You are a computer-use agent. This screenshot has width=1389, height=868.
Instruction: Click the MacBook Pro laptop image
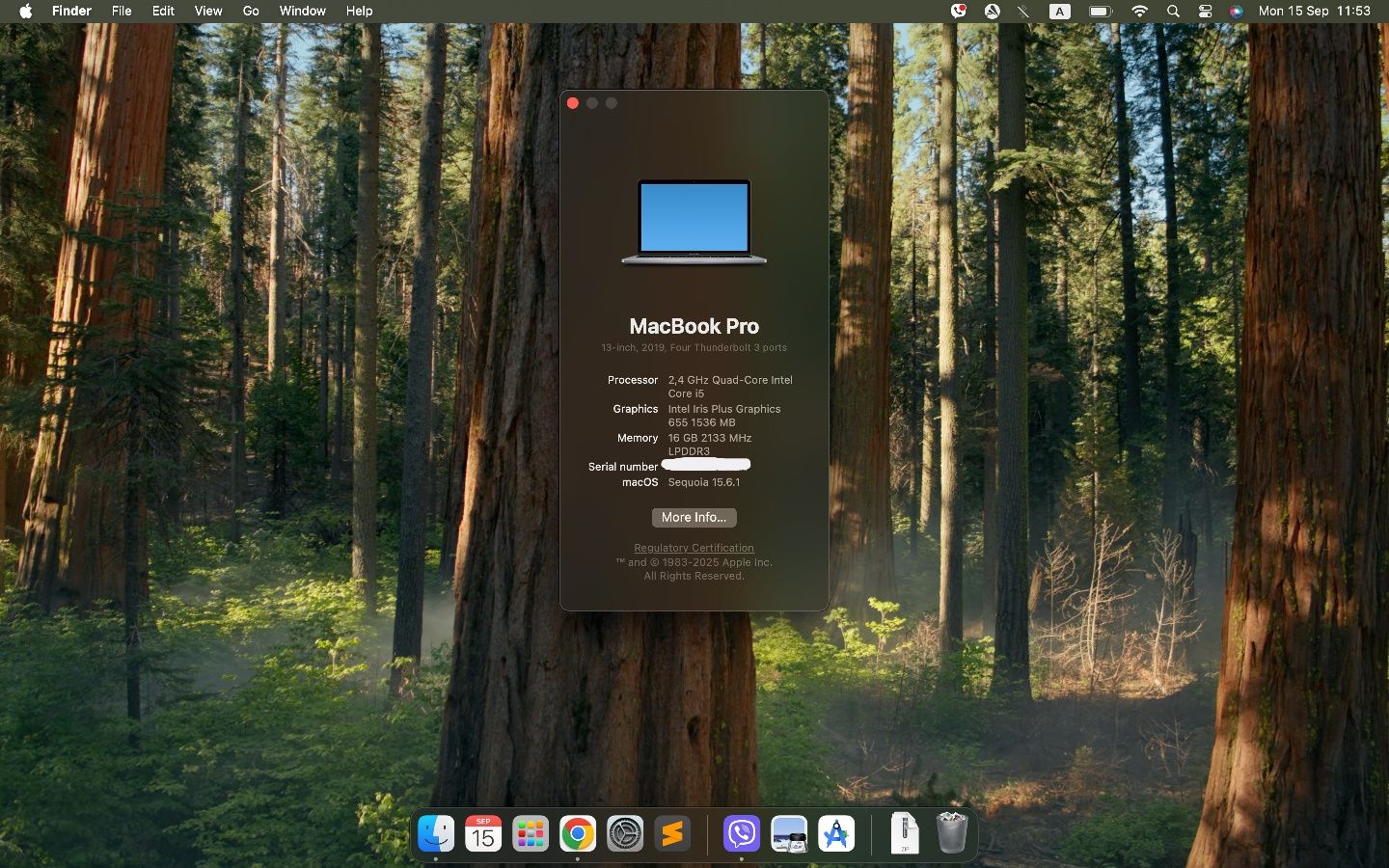[694, 222]
